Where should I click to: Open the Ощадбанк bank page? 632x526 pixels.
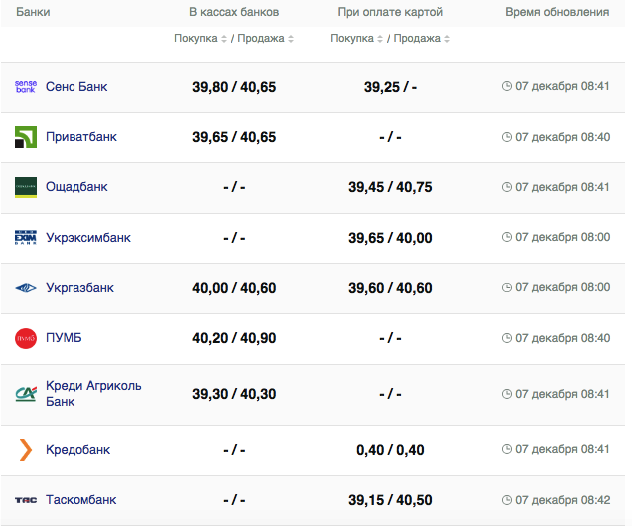pyautogui.click(x=77, y=187)
